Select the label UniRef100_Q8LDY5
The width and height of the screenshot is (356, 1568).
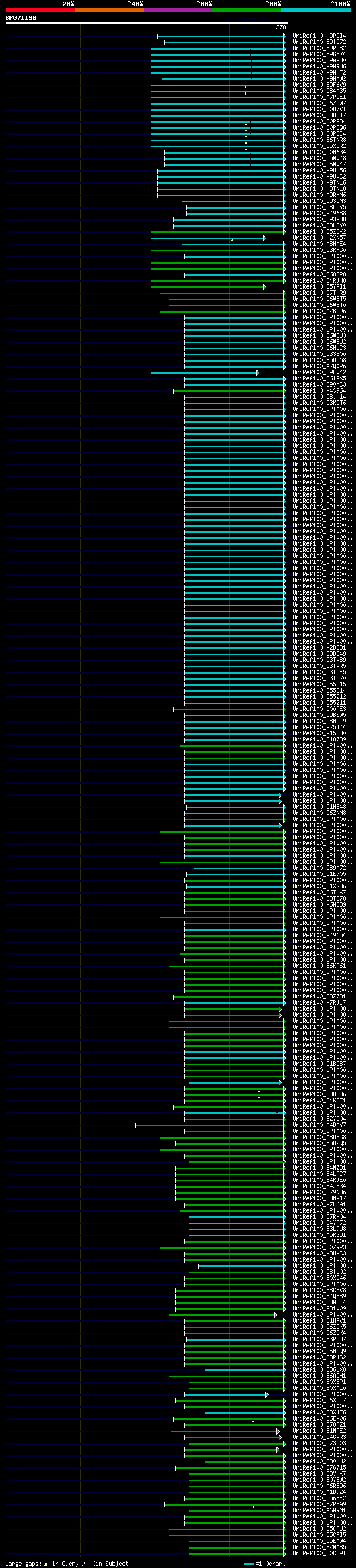pos(319,207)
